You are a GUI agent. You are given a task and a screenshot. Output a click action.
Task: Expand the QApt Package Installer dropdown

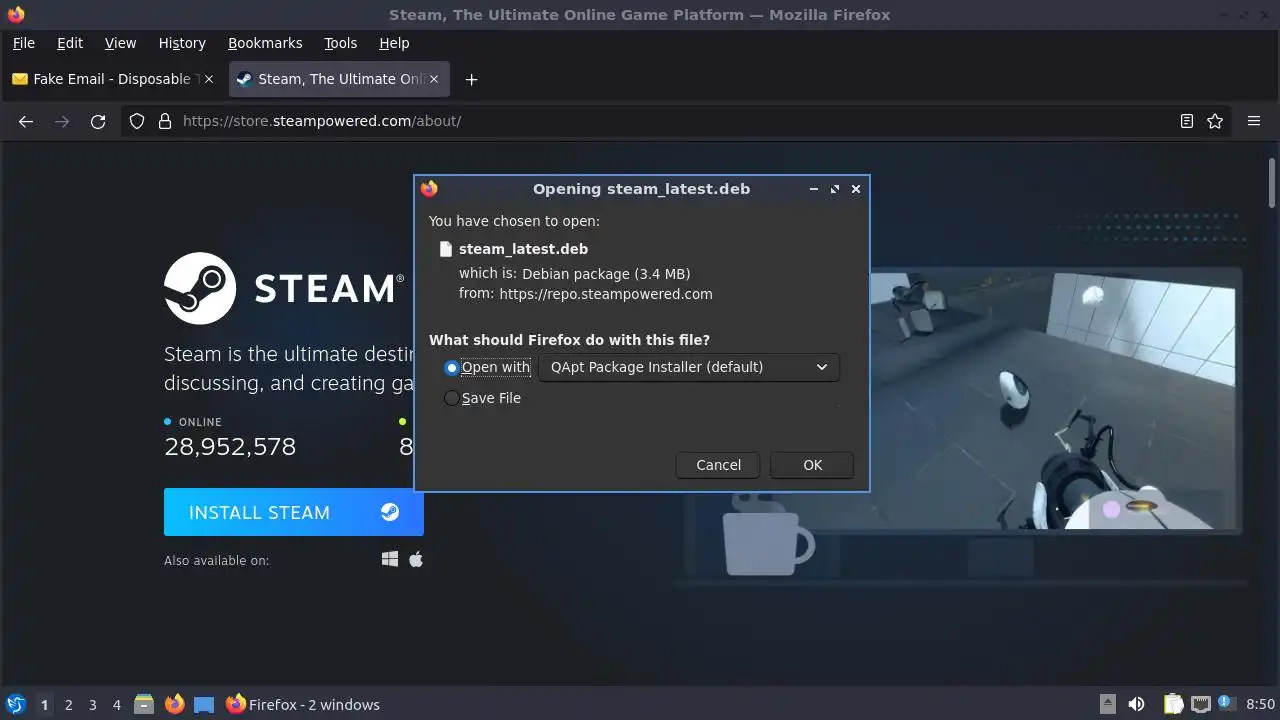(689, 367)
